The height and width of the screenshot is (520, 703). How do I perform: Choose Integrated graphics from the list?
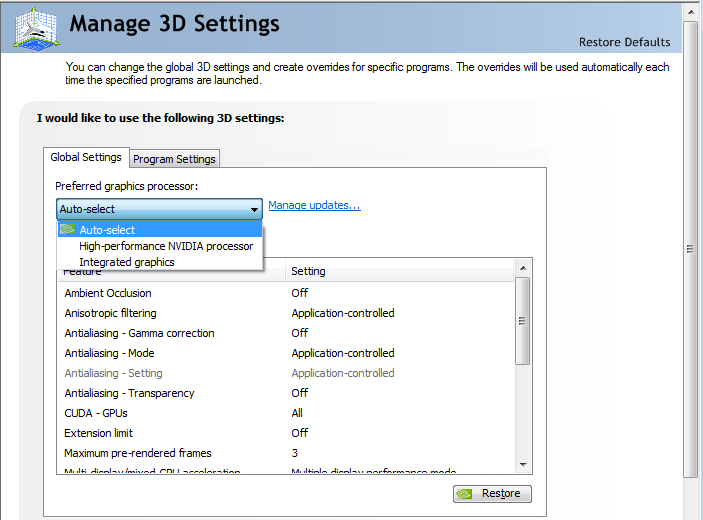click(127, 262)
